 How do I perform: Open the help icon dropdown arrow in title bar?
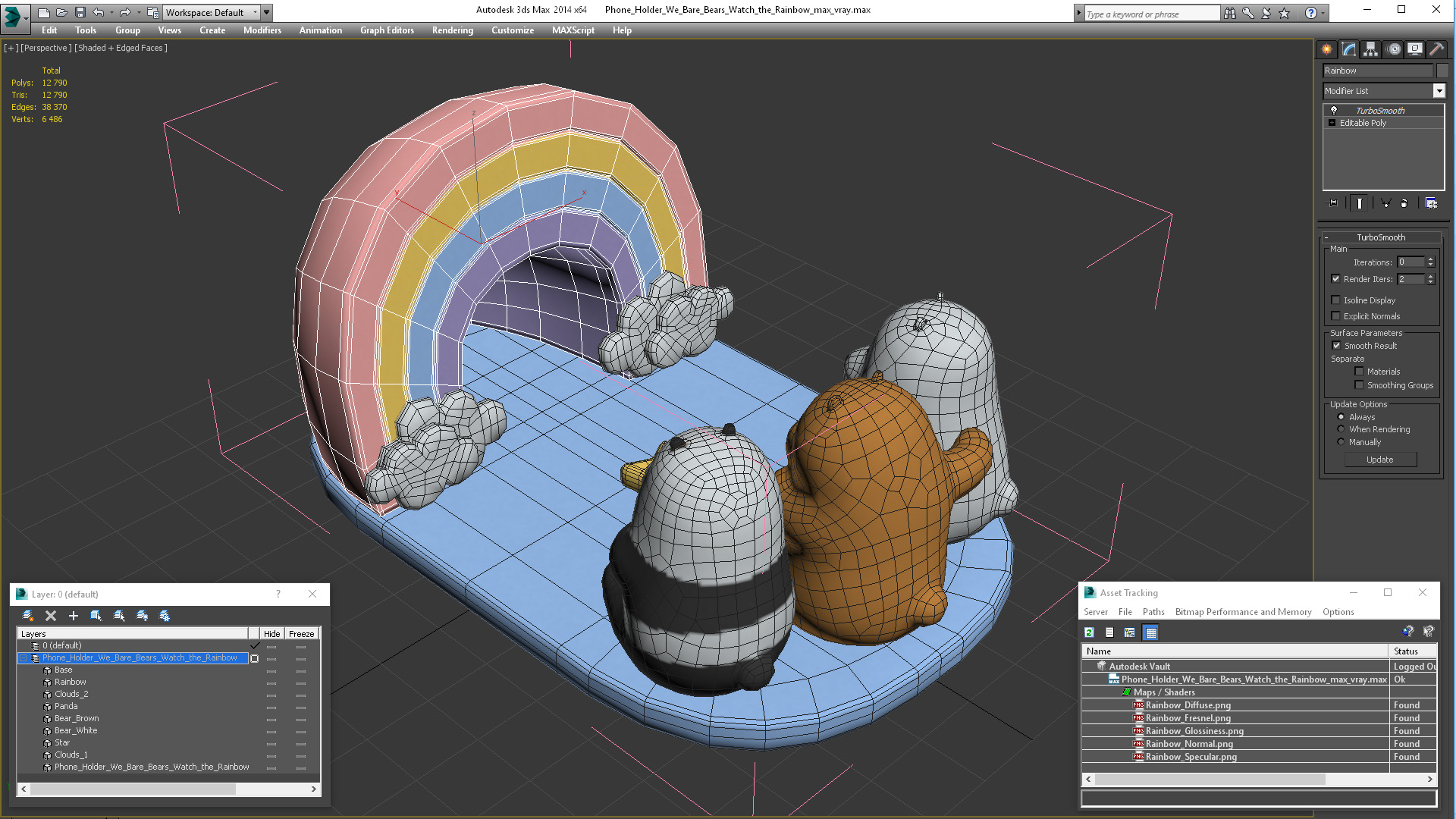point(1323,13)
